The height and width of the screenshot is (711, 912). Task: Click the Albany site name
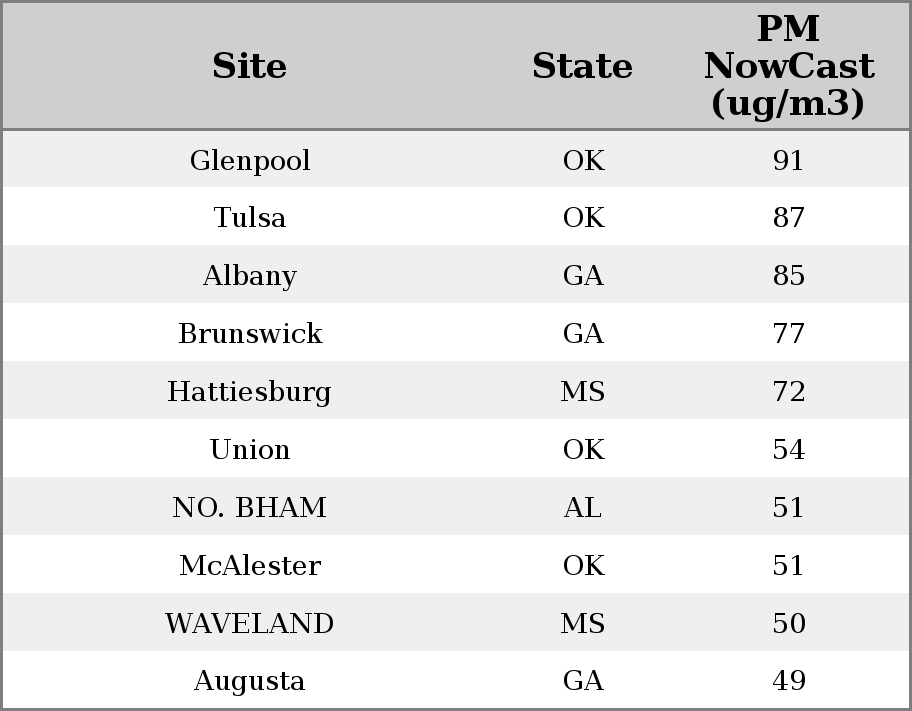pos(250,276)
